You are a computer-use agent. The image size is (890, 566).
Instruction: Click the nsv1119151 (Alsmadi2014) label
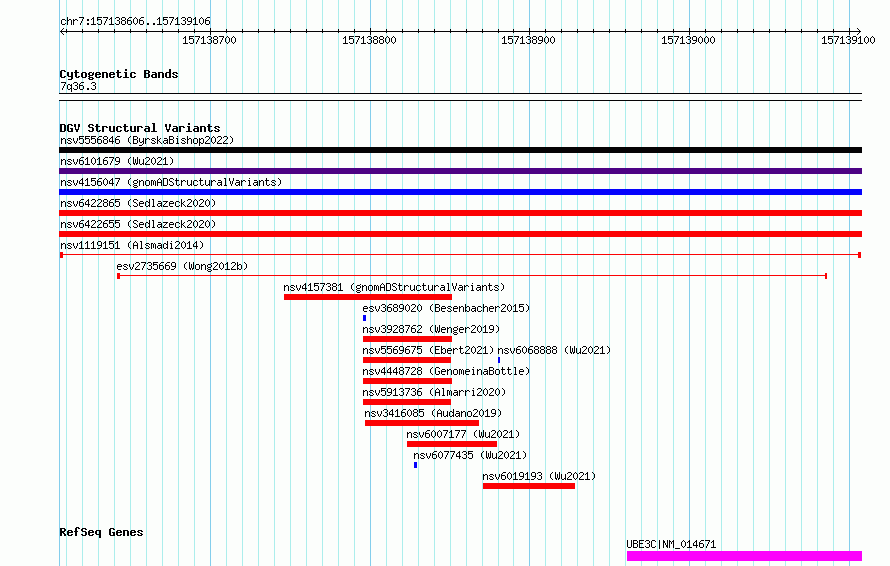coord(132,245)
